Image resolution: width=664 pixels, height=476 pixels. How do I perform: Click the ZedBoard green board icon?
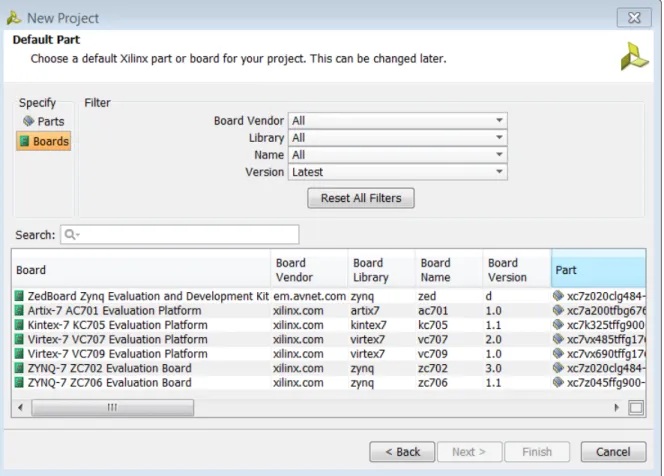click(19, 296)
